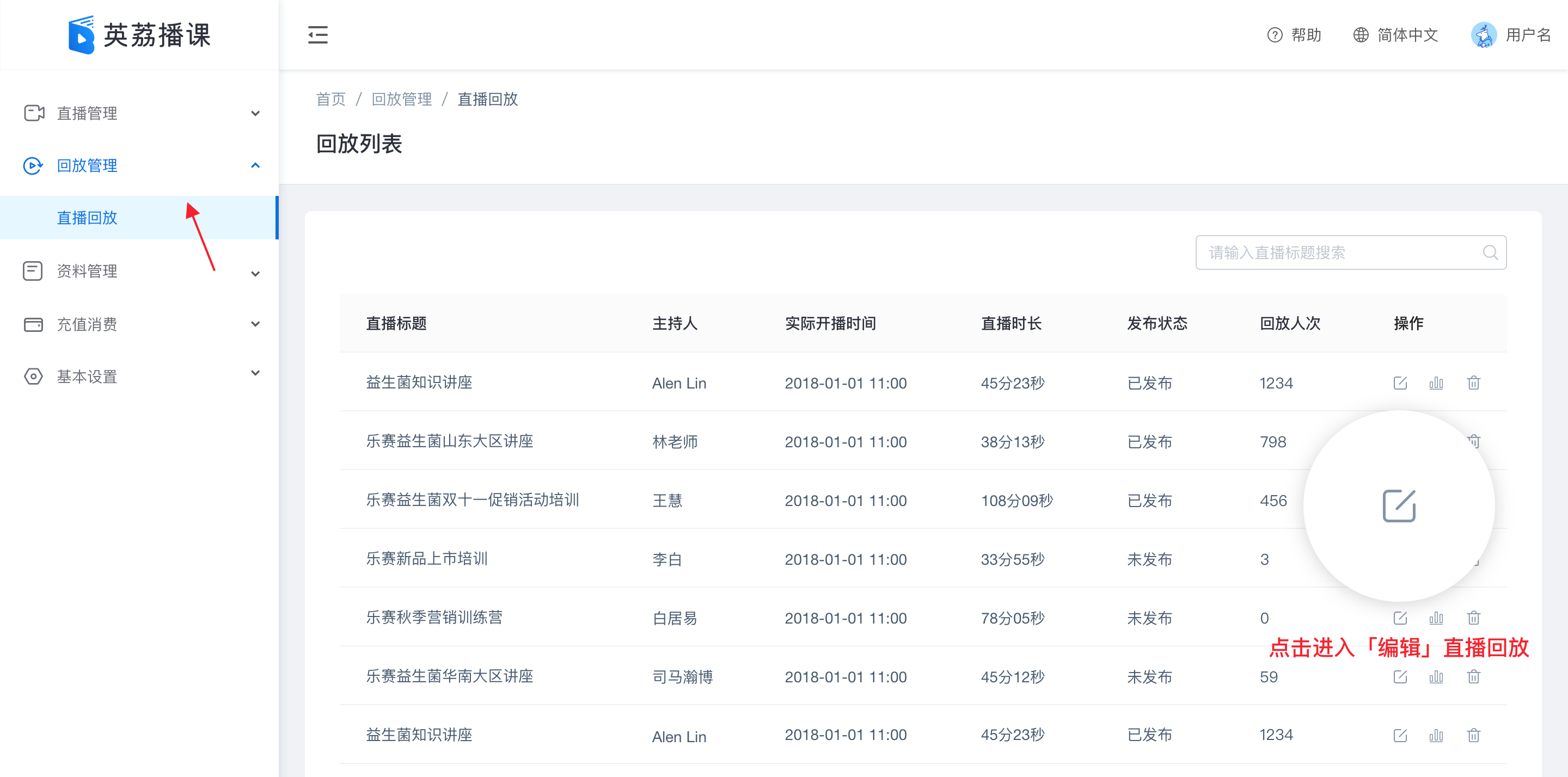Click the 直播标题 column header
This screenshot has width=1568, height=777.
coord(396,323)
